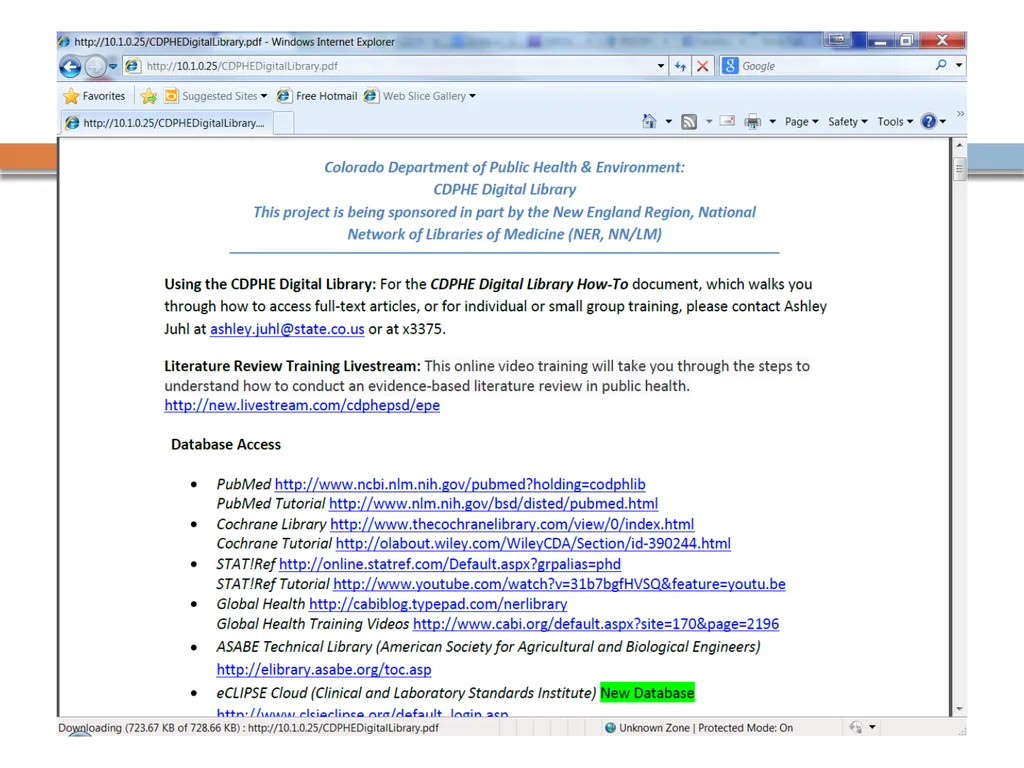Expand the zoom level dropdown arrow
The height and width of the screenshot is (768, 1024).
[872, 727]
